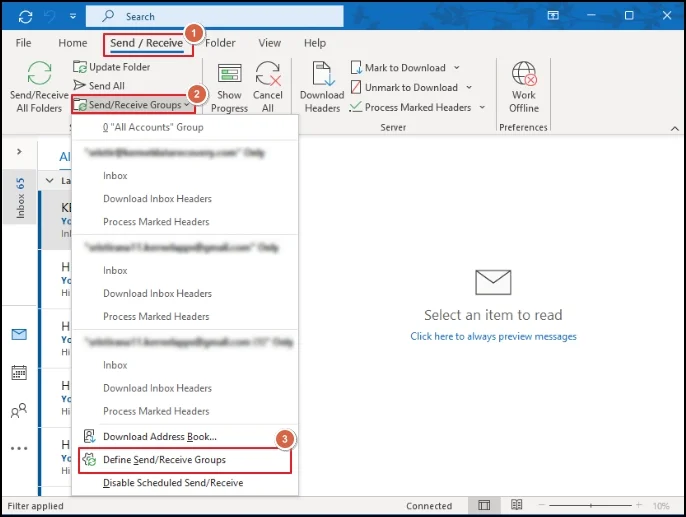
Task: Open Process Marked Headers dropdown arrow
Action: pos(482,107)
